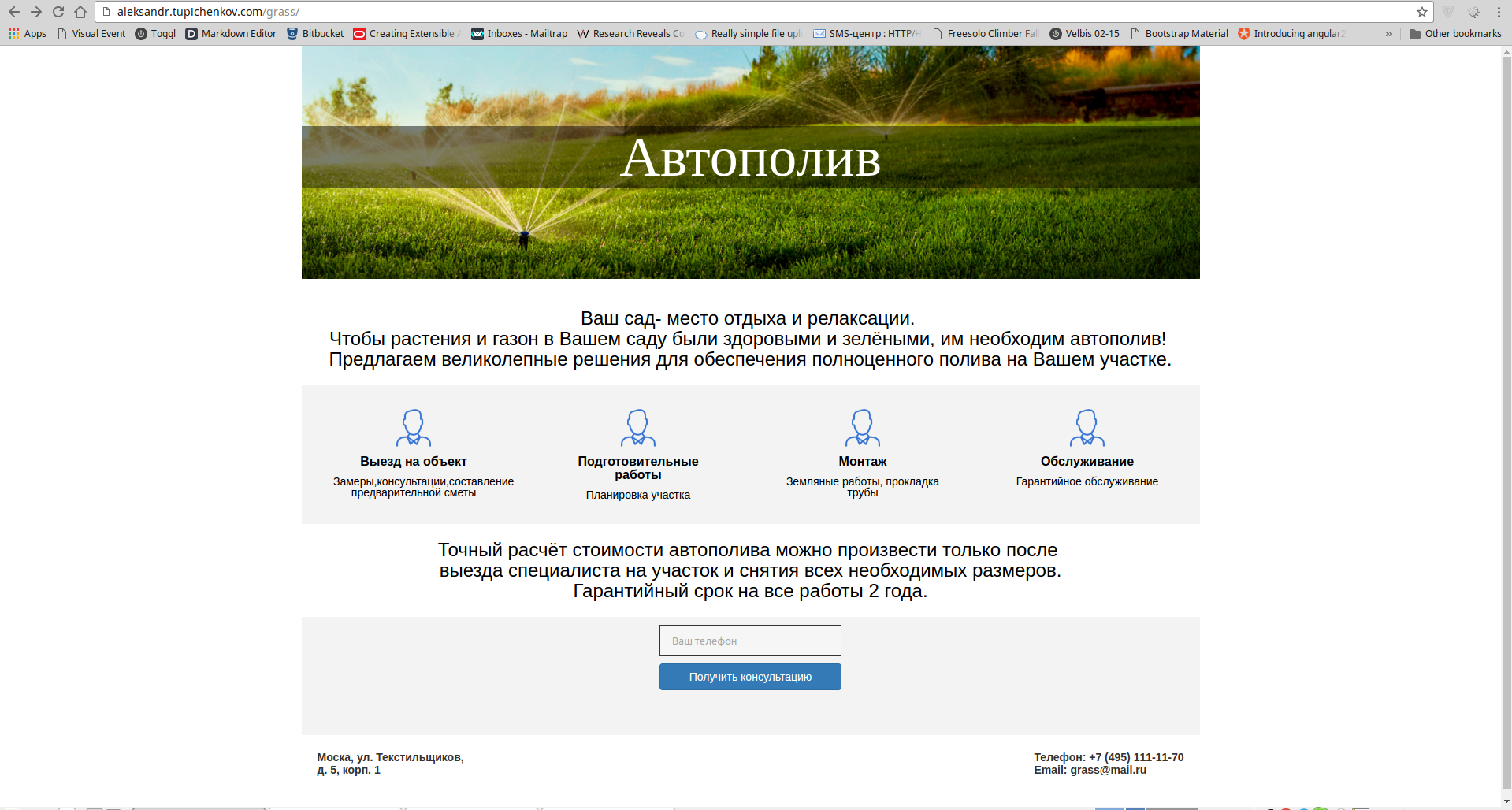The width and height of the screenshot is (1512, 810).
Task: Go to the browser home page
Action: (80, 12)
